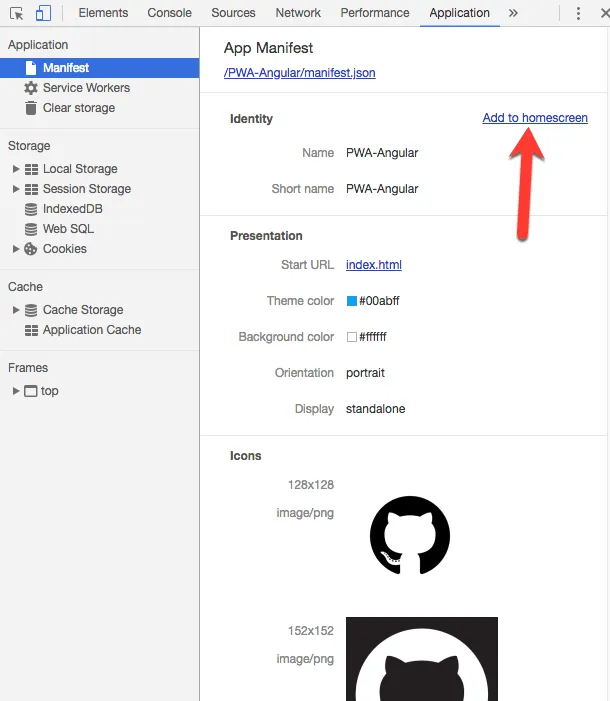Select the Web SQL database icon

(x=32, y=229)
